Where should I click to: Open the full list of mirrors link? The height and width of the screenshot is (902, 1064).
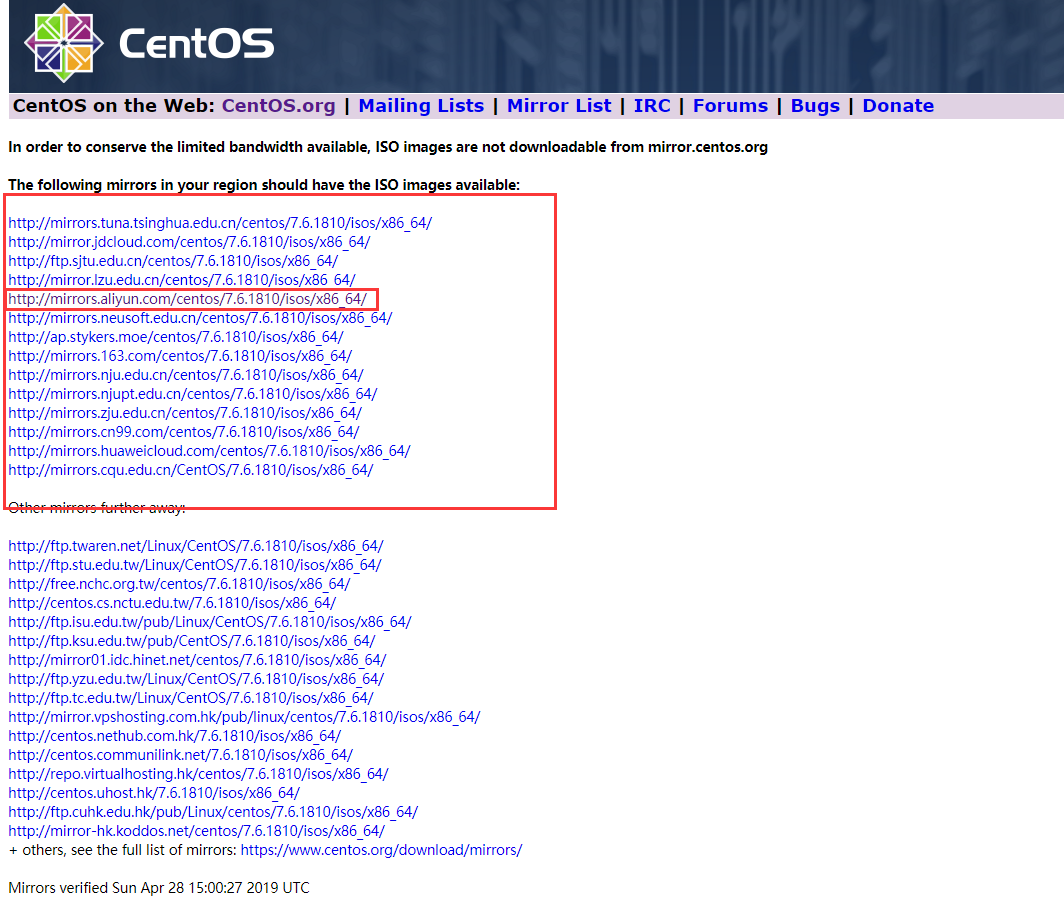(x=381, y=850)
